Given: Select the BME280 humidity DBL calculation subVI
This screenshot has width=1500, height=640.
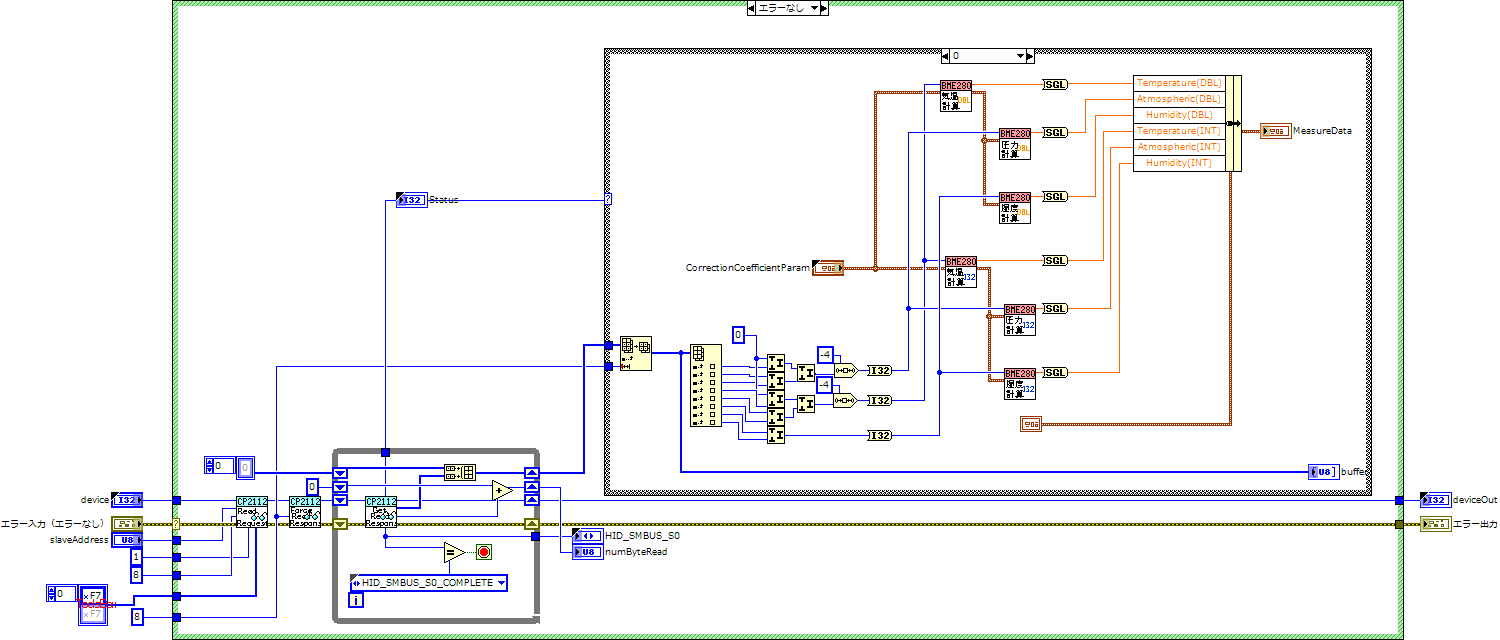Looking at the screenshot, I should (x=1015, y=208).
